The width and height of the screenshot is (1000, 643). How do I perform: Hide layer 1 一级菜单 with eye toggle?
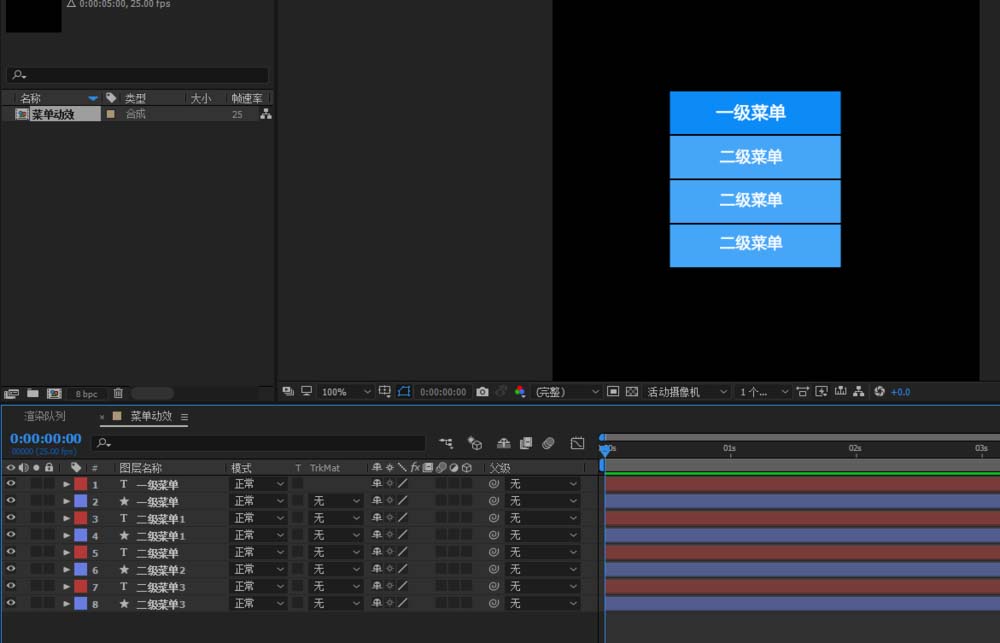pos(11,484)
